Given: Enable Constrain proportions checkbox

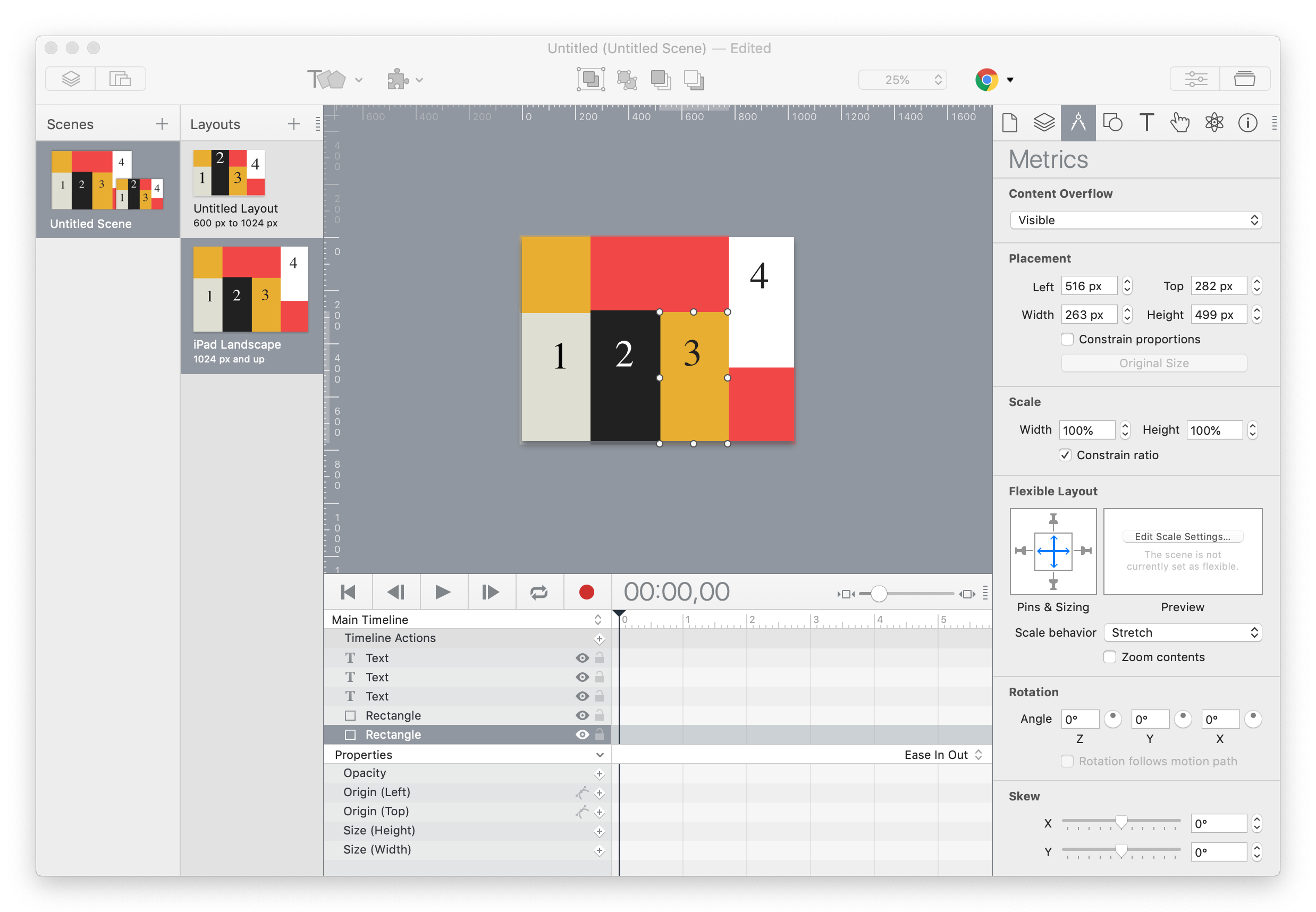Looking at the screenshot, I should click(x=1067, y=339).
